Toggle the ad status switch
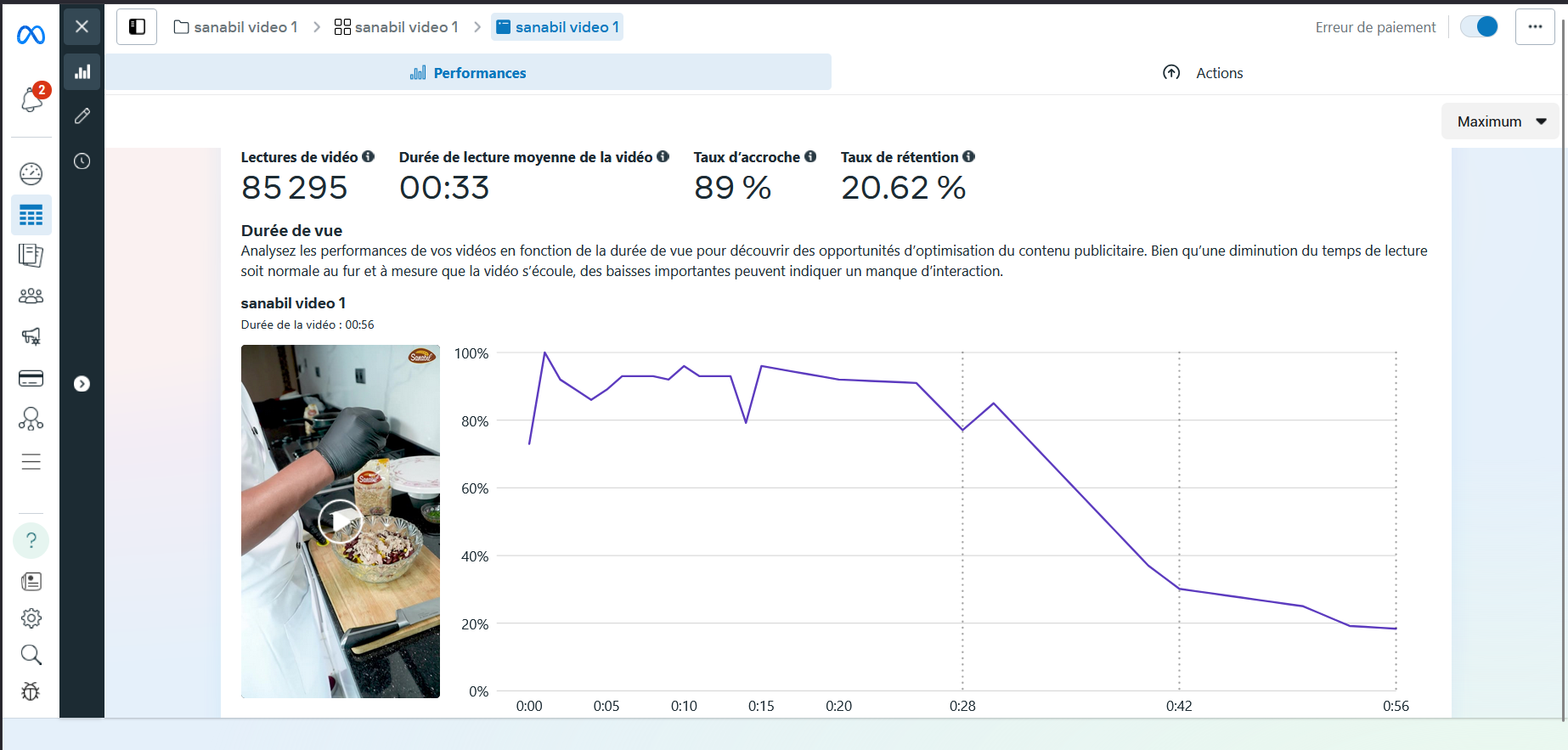 coord(1479,27)
